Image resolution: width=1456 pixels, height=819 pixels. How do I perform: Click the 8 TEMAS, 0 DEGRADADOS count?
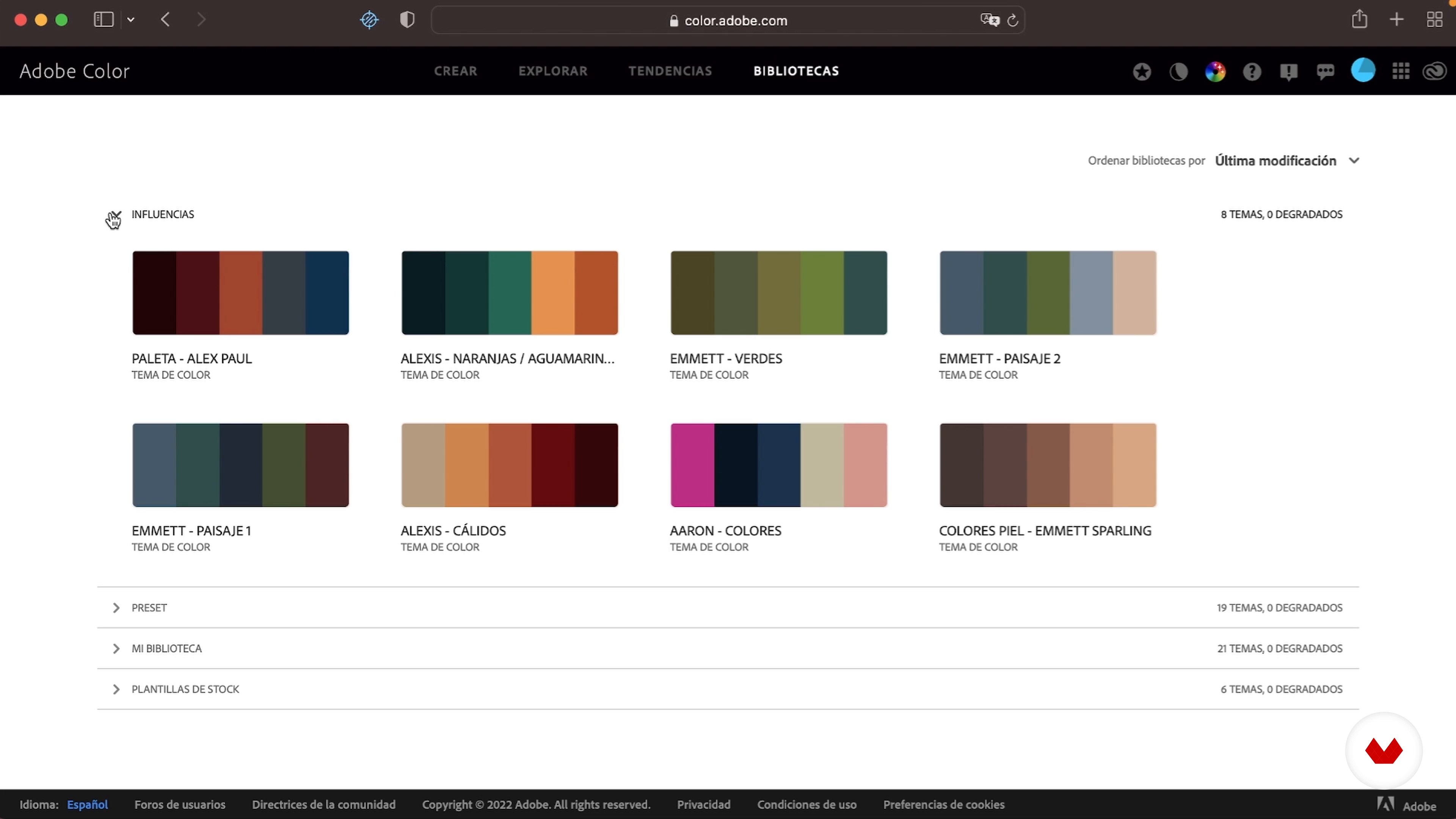[x=1281, y=214]
